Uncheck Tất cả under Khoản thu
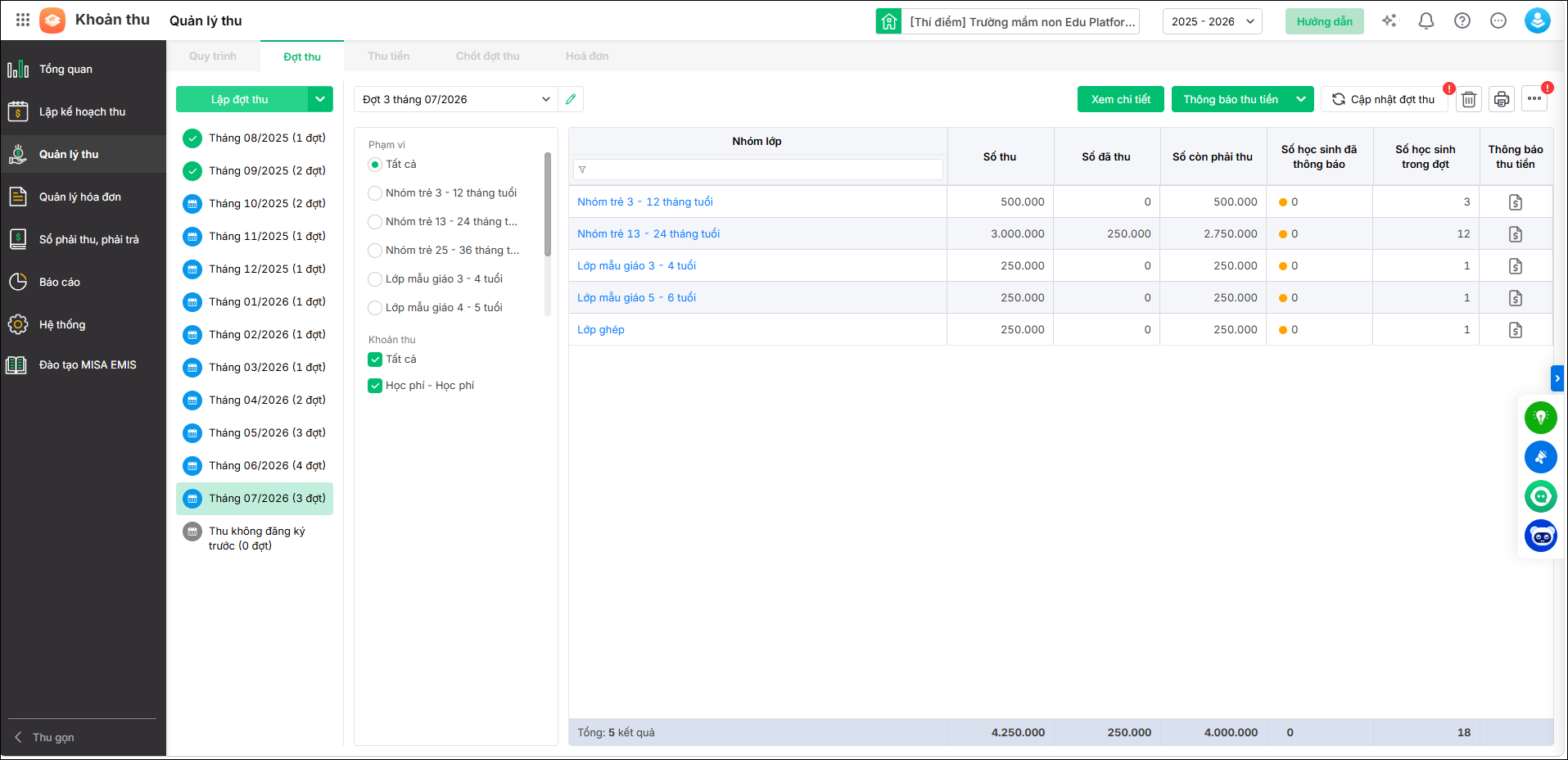 point(375,360)
